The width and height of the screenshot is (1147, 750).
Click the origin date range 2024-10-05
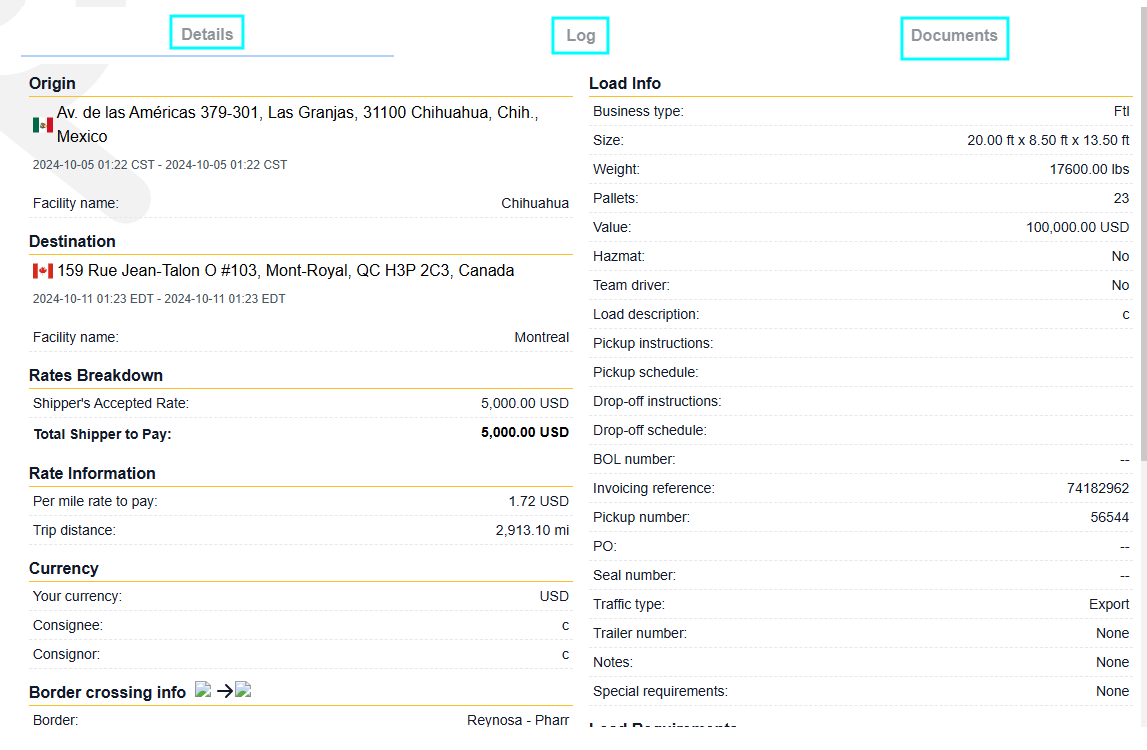coord(159,165)
